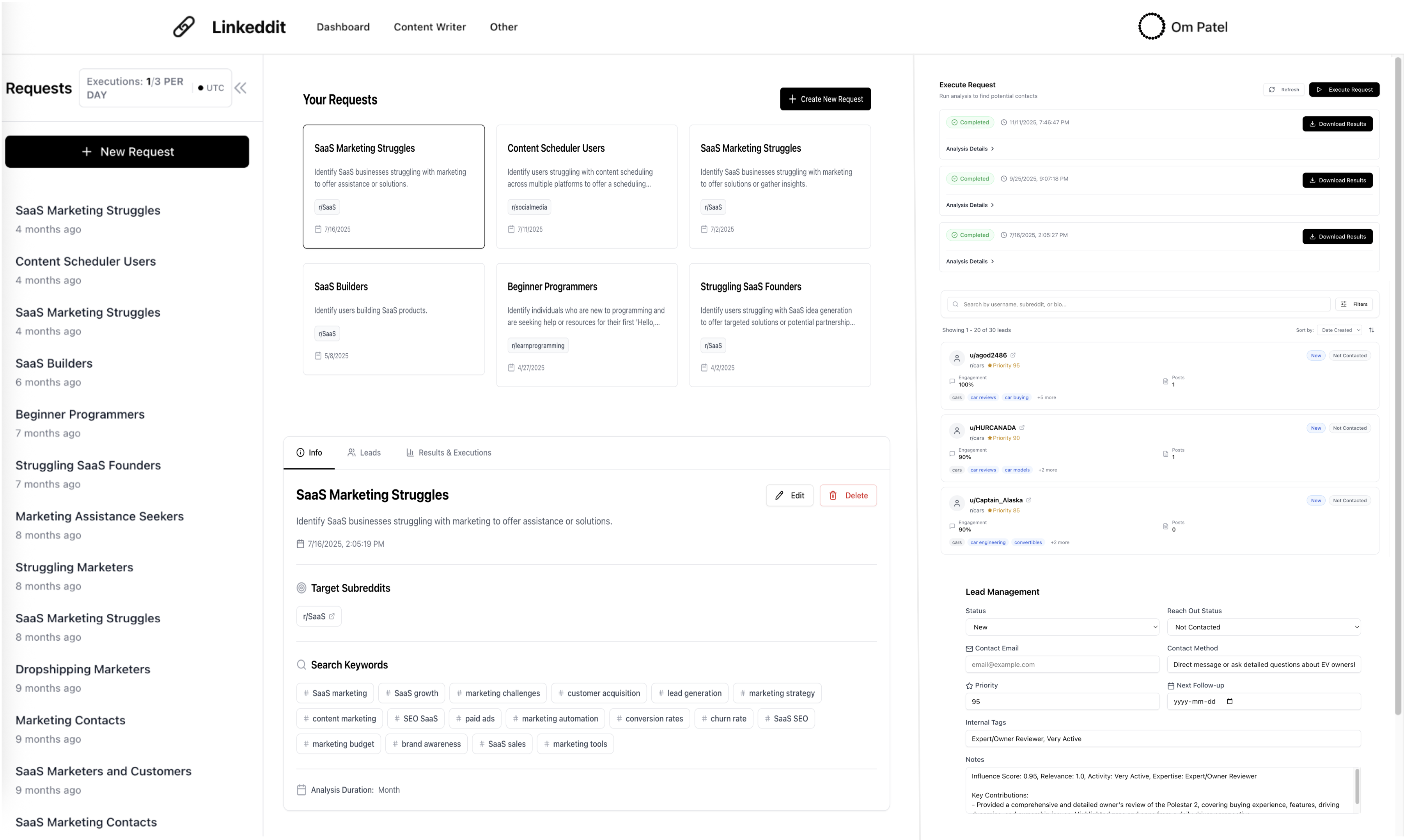Open u/agod2486's Reddit profile via external link icon
This screenshot has height=840, width=1404.
(1013, 355)
